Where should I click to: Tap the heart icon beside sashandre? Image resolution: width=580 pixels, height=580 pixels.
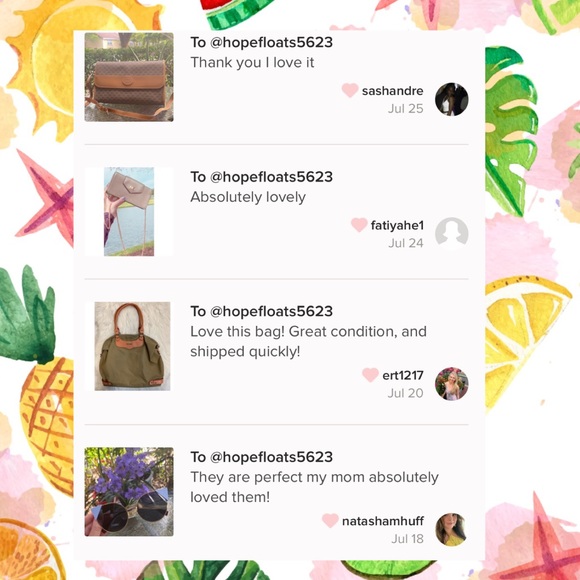pyautogui.click(x=350, y=90)
